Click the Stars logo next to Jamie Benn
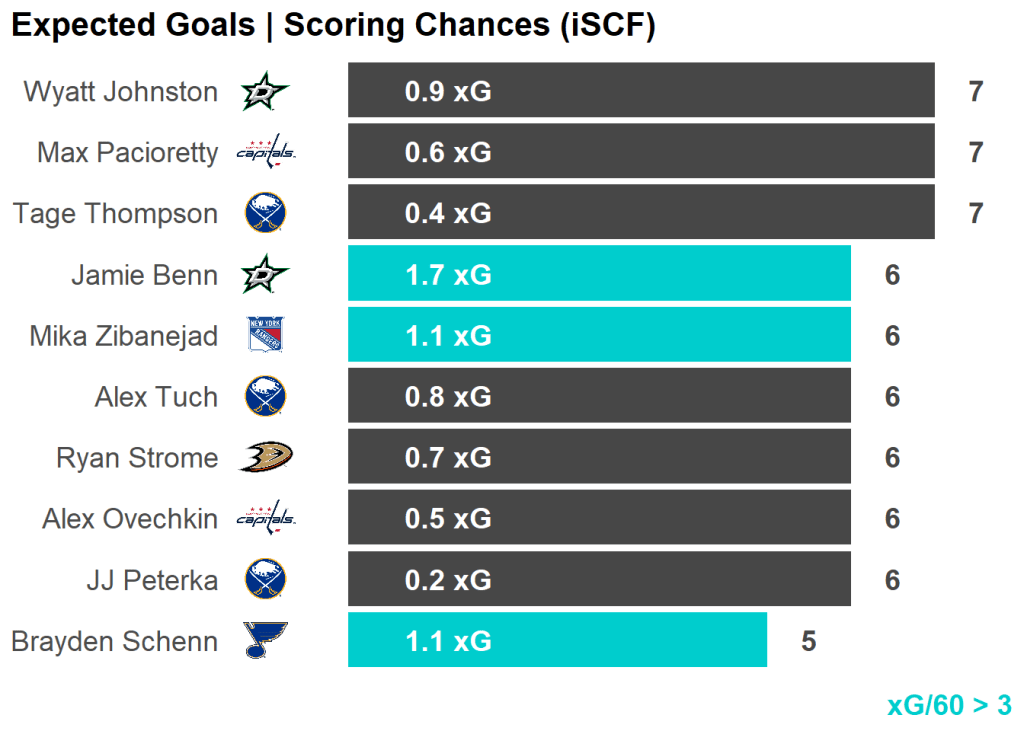 265,275
